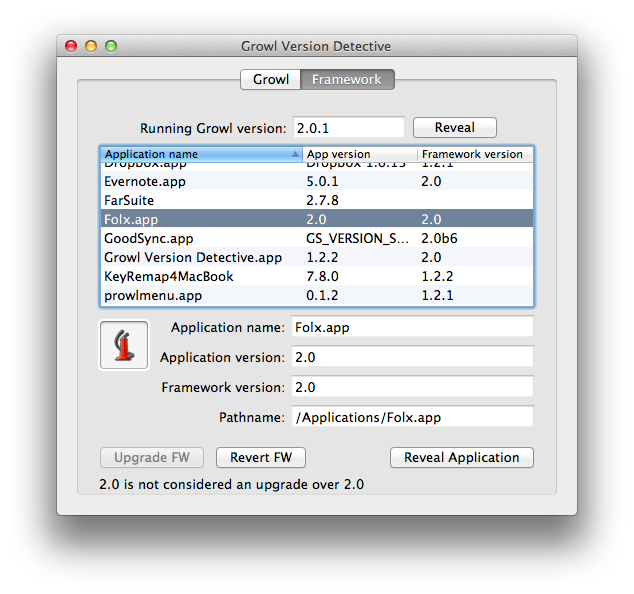Click the 2.0b6 framework version cell
Viewport: 634px width, 594px height.
pyautogui.click(x=439, y=238)
